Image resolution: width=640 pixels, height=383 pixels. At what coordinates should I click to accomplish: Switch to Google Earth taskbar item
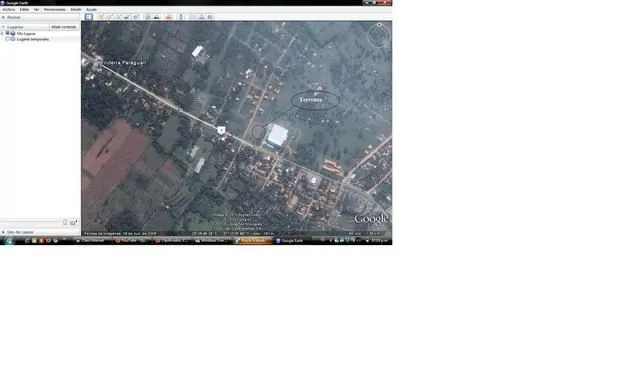pyautogui.click(x=291, y=240)
